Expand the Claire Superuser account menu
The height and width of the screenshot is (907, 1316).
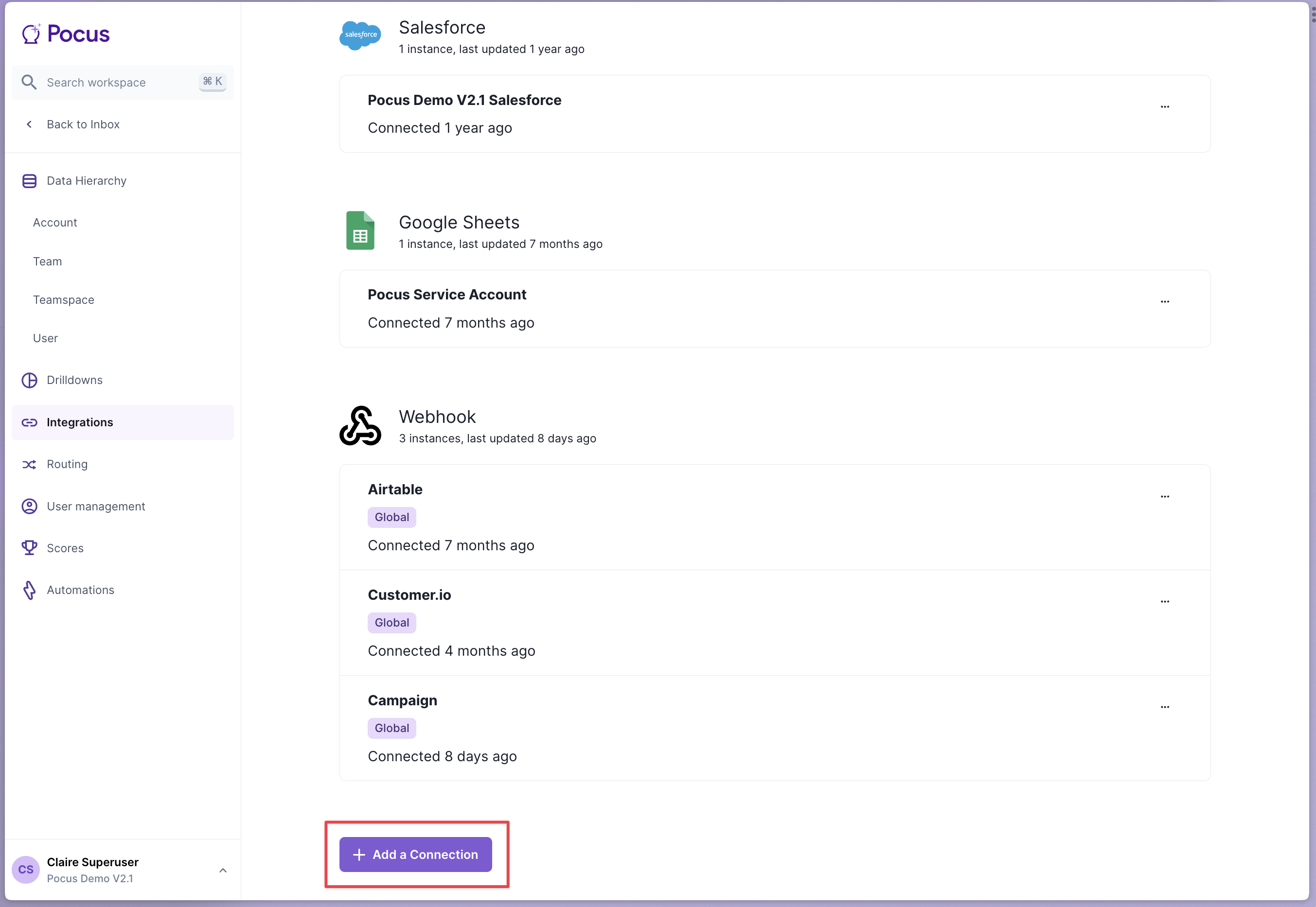pyautogui.click(x=223, y=870)
